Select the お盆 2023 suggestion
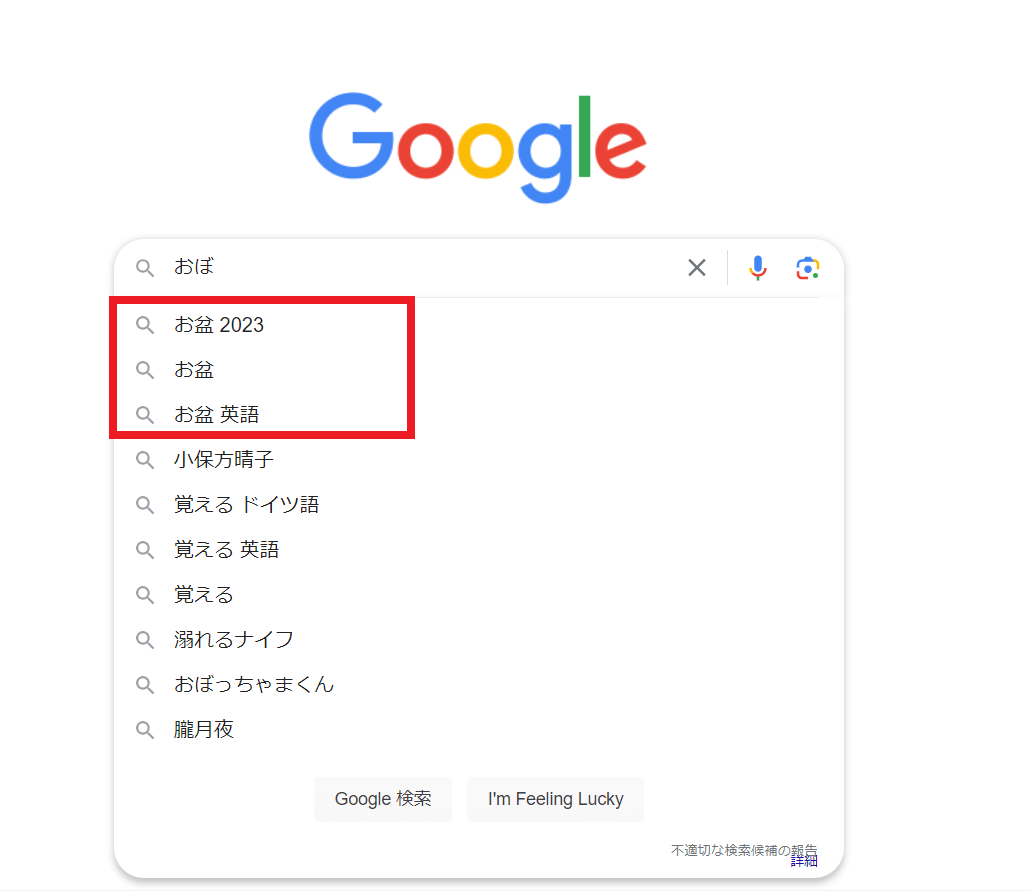 pos(219,325)
